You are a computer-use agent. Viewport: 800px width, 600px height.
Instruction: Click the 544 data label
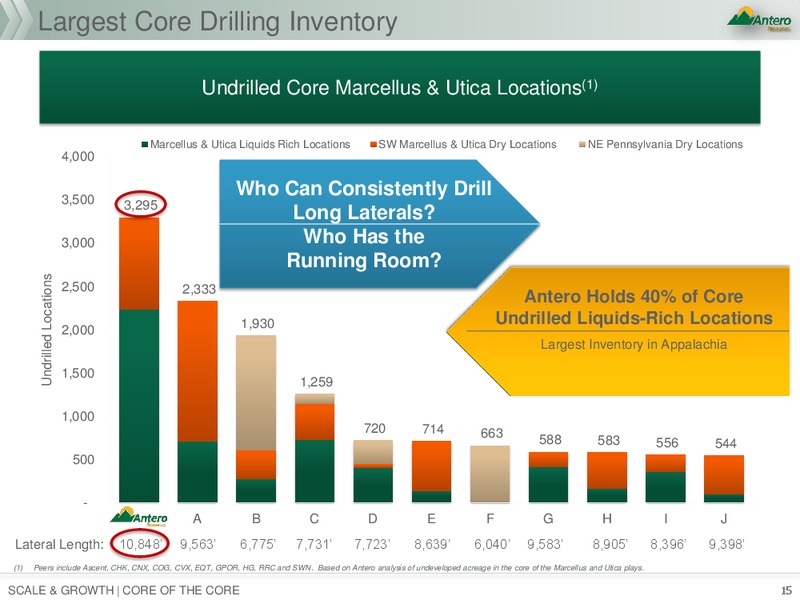726,443
